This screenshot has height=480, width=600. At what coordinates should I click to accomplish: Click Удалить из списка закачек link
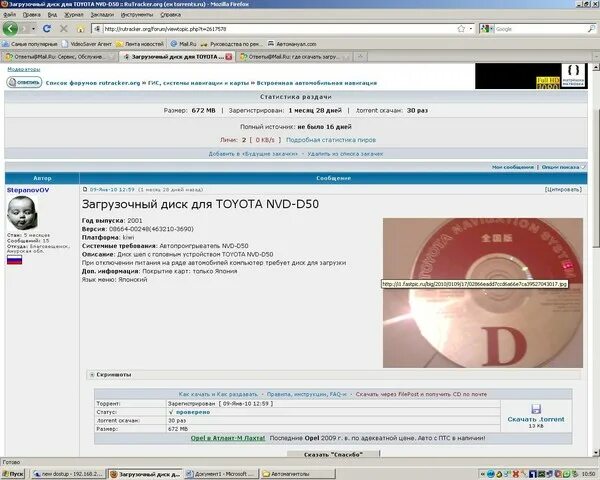(345, 154)
